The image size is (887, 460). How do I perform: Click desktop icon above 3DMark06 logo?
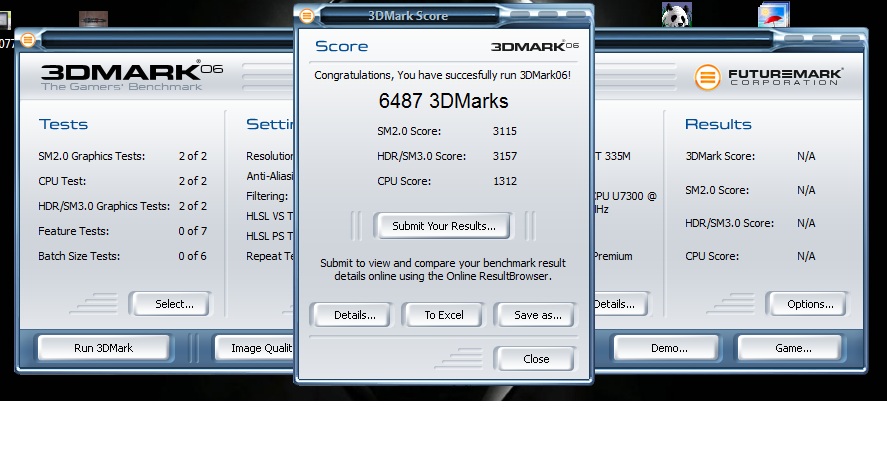point(93,19)
